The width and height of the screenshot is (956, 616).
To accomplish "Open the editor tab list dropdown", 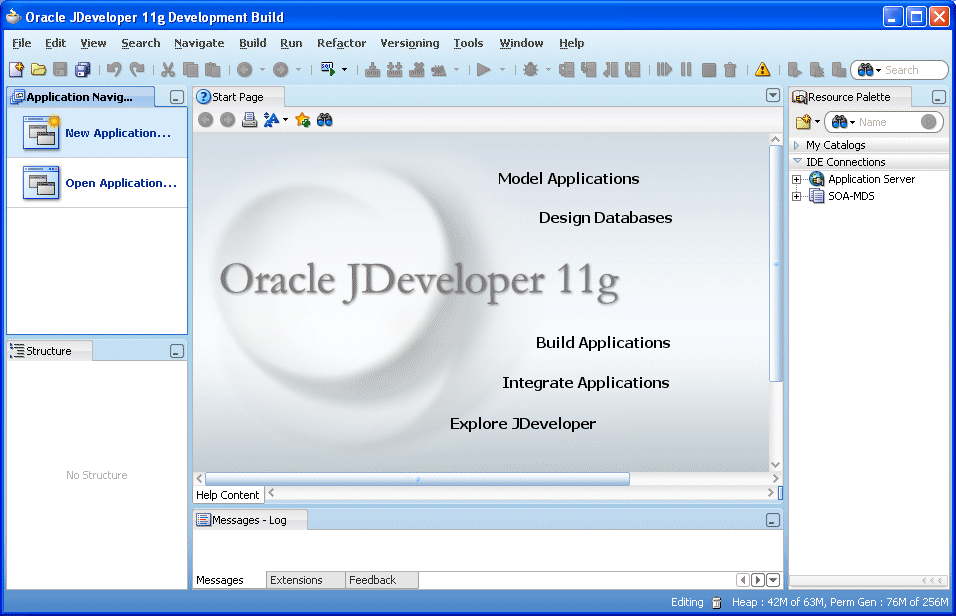I will click(x=773, y=95).
